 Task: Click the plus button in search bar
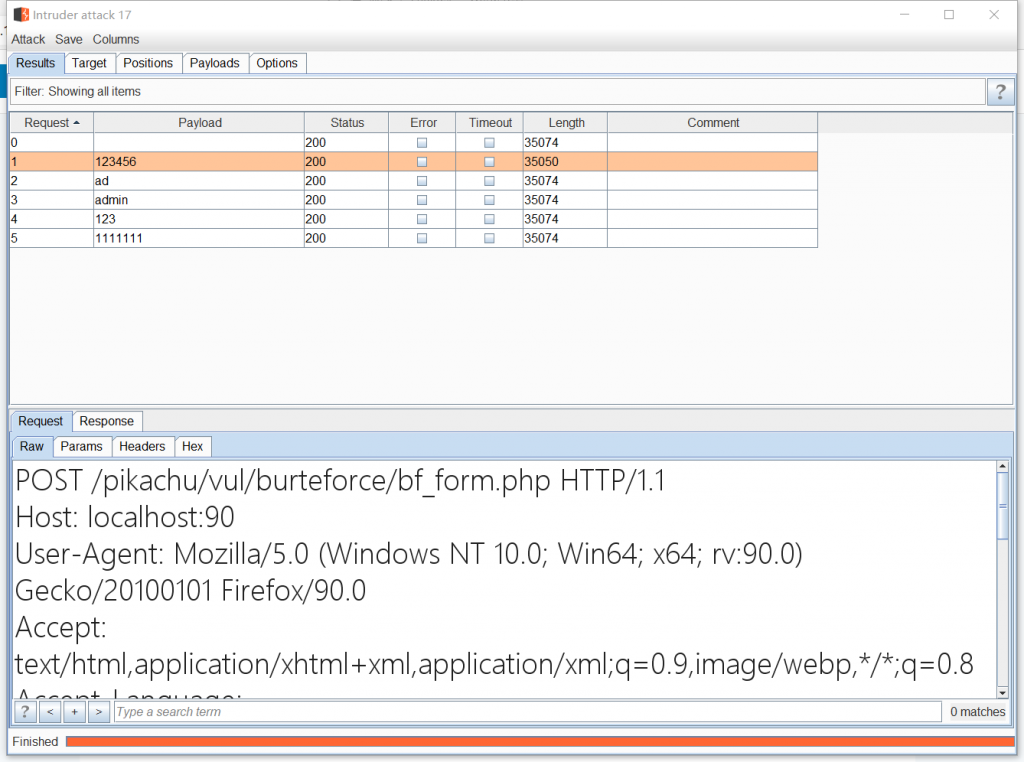click(74, 712)
